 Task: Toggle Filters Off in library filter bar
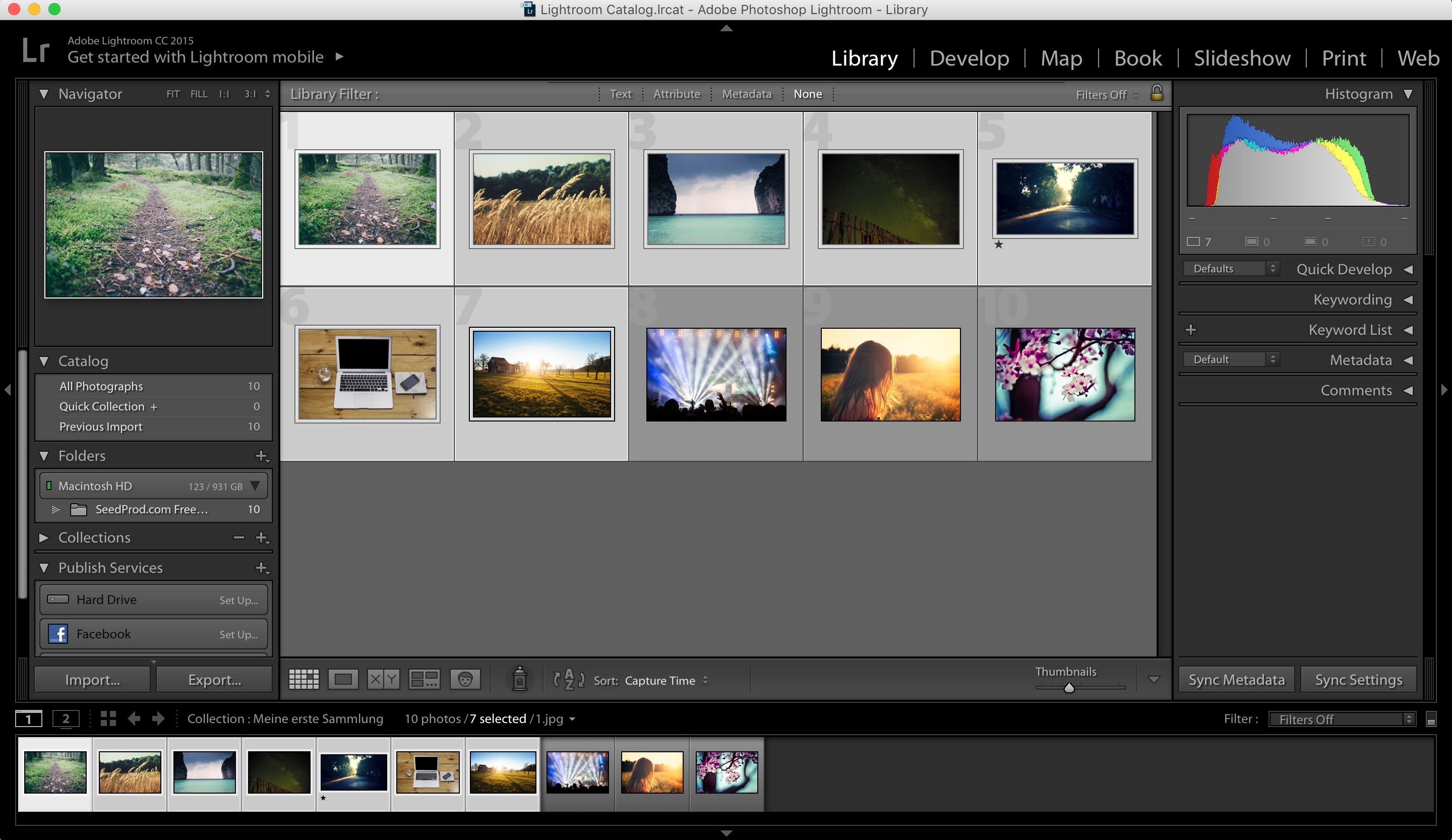pyautogui.click(x=1101, y=94)
